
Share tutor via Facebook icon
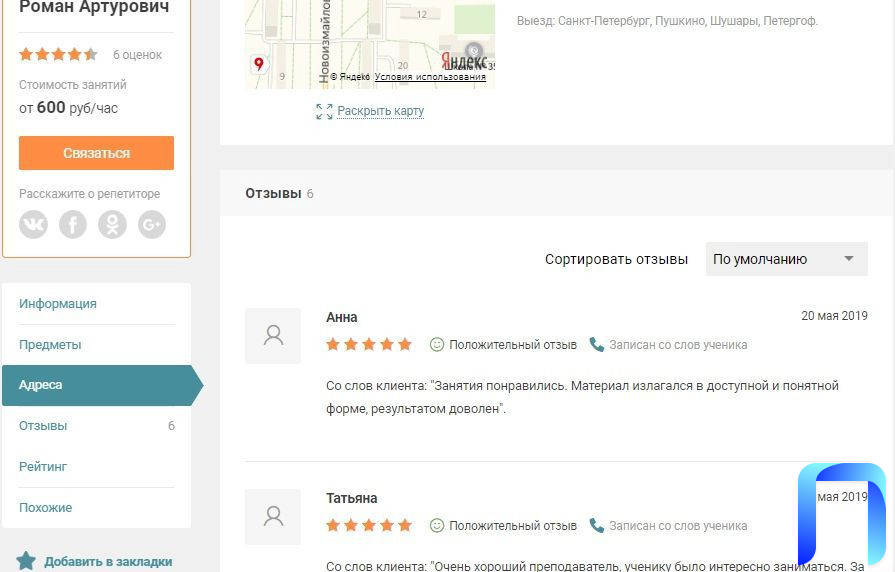coord(73,224)
